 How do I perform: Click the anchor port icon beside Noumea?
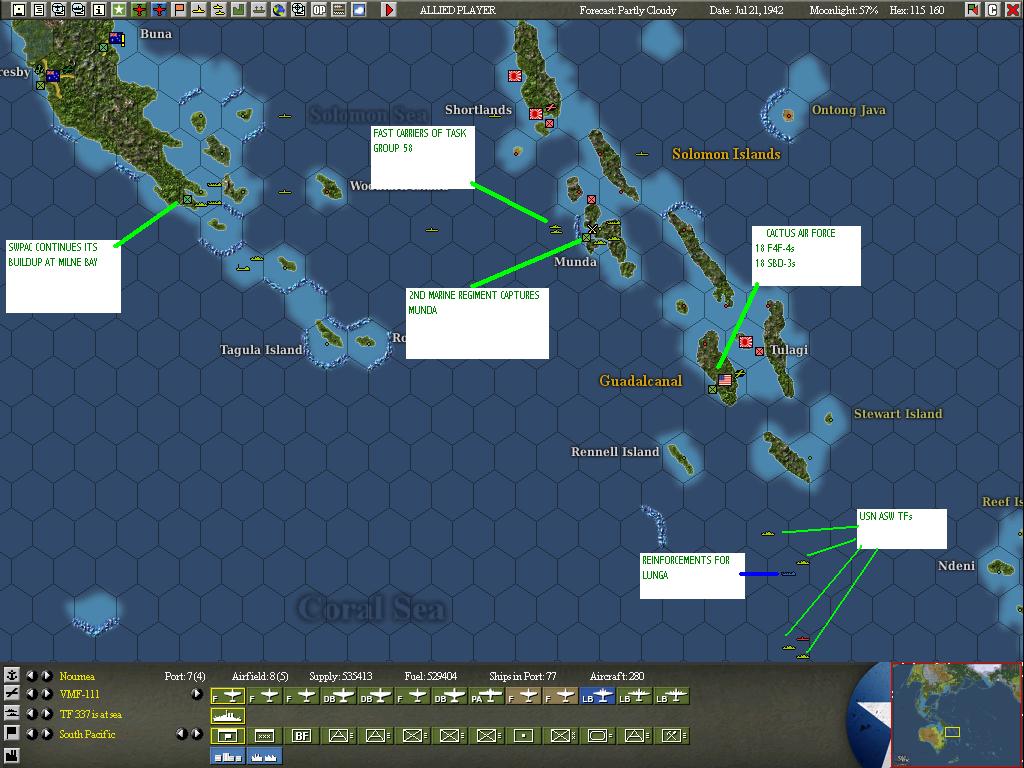pyautogui.click(x=12, y=675)
